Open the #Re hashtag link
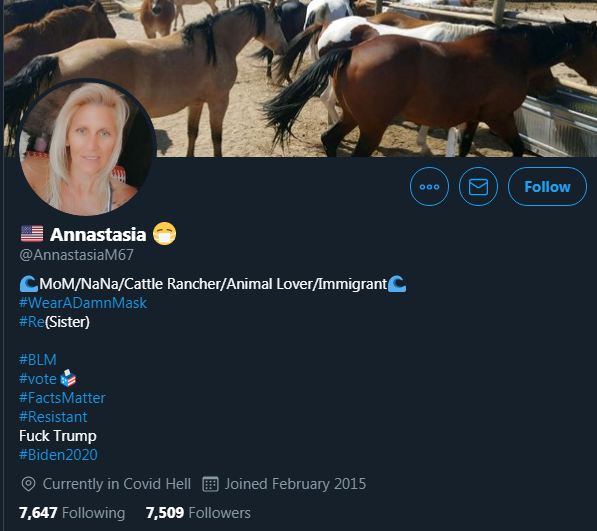 [32, 322]
